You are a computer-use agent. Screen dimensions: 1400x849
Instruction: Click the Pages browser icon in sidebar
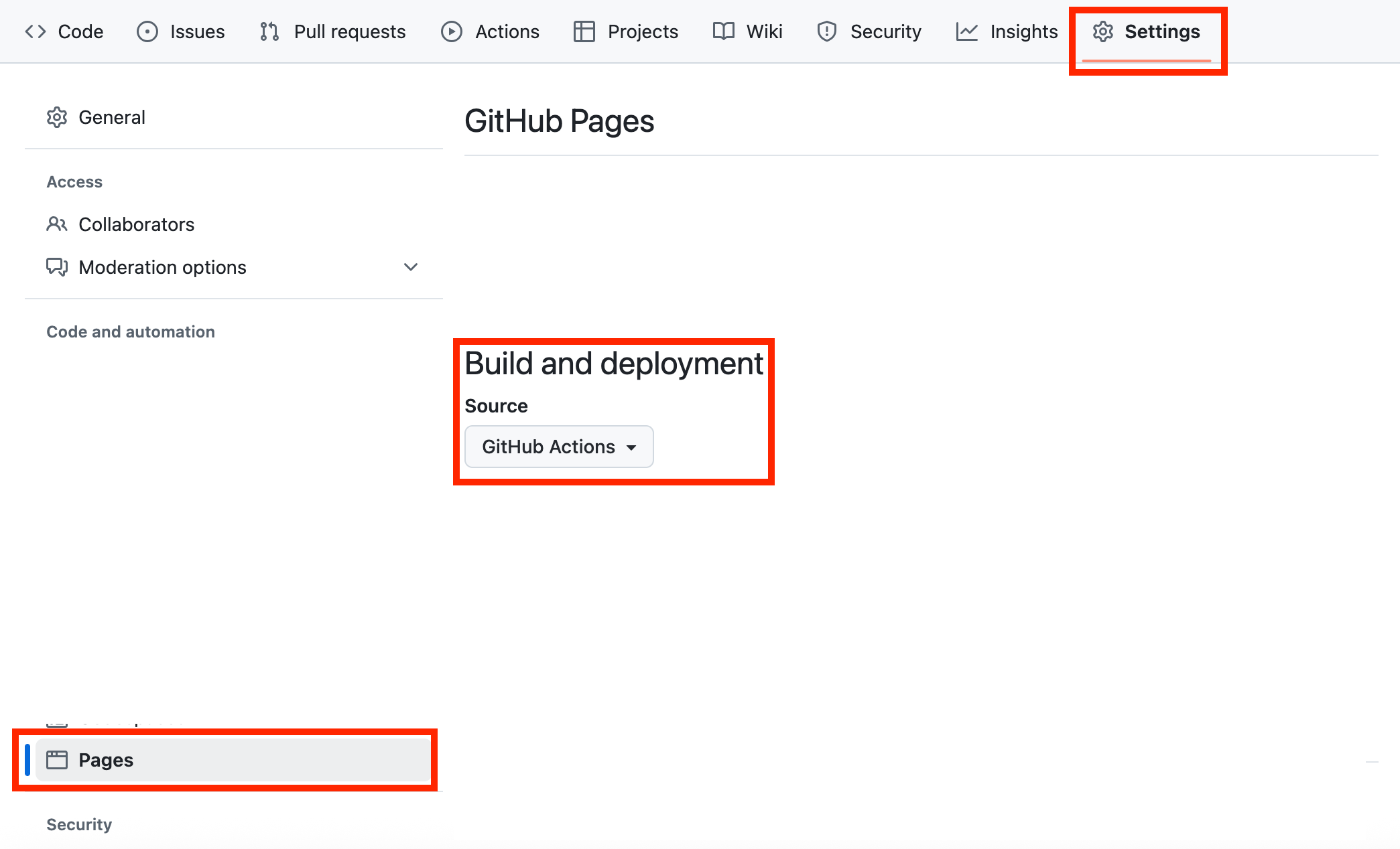57,760
